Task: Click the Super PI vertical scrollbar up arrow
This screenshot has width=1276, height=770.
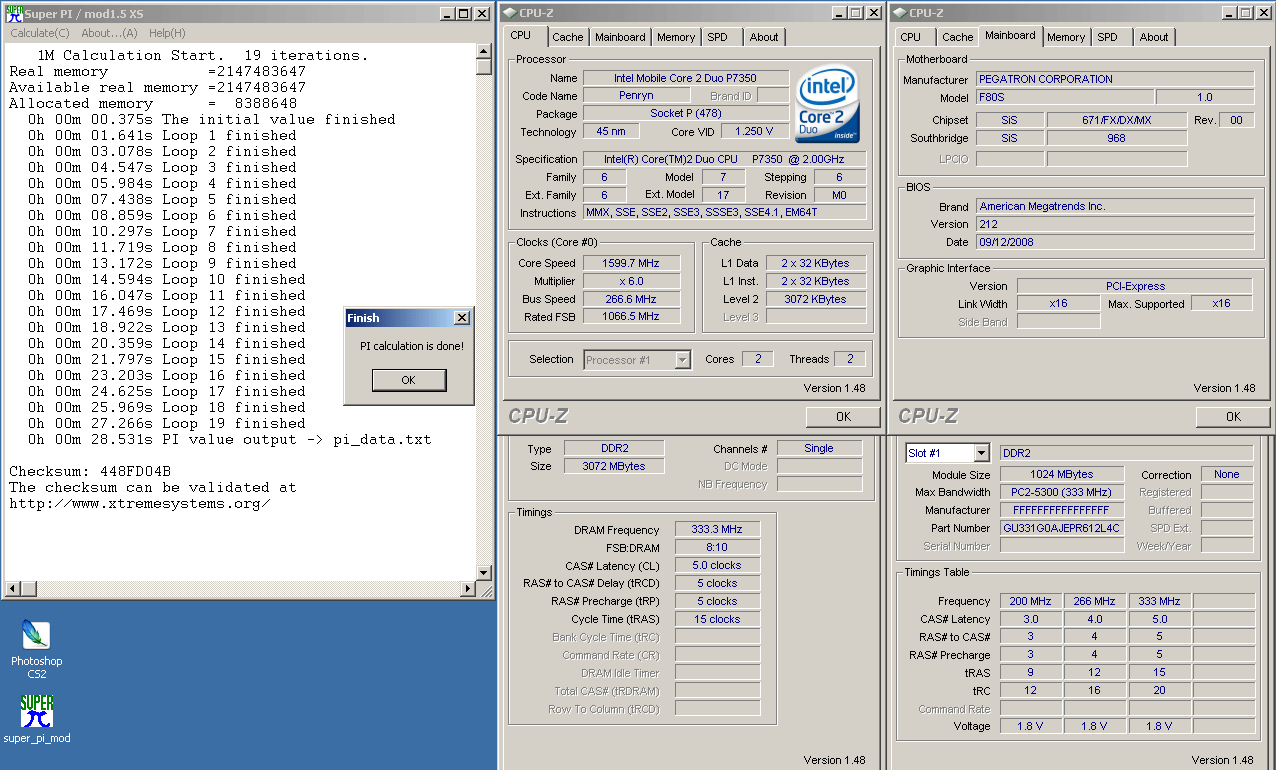Action: click(484, 51)
